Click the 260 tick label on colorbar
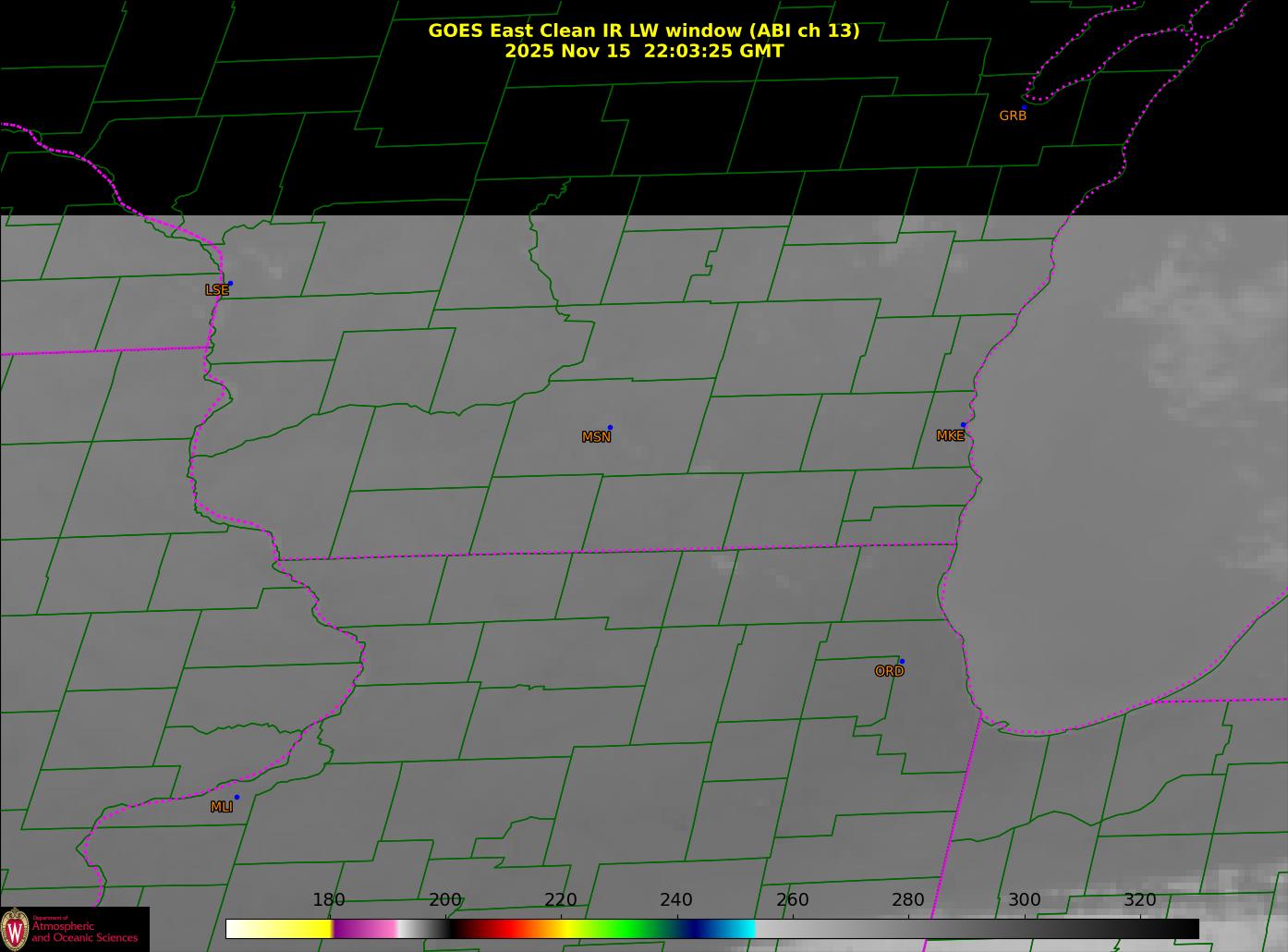Screen dimensions: 1288x952 pyautogui.click(x=792, y=900)
